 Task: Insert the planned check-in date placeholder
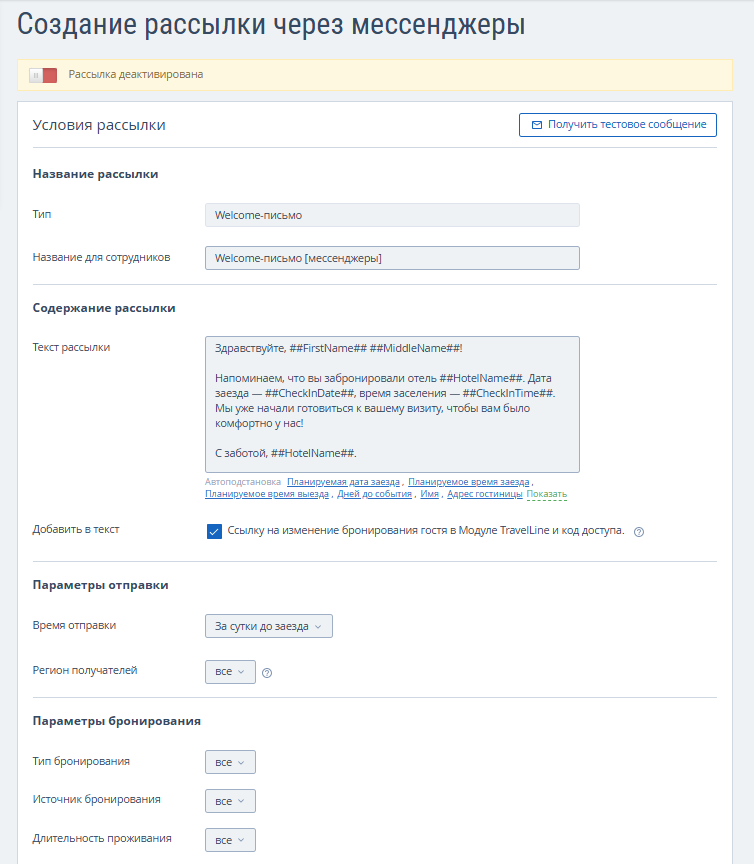(x=343, y=482)
